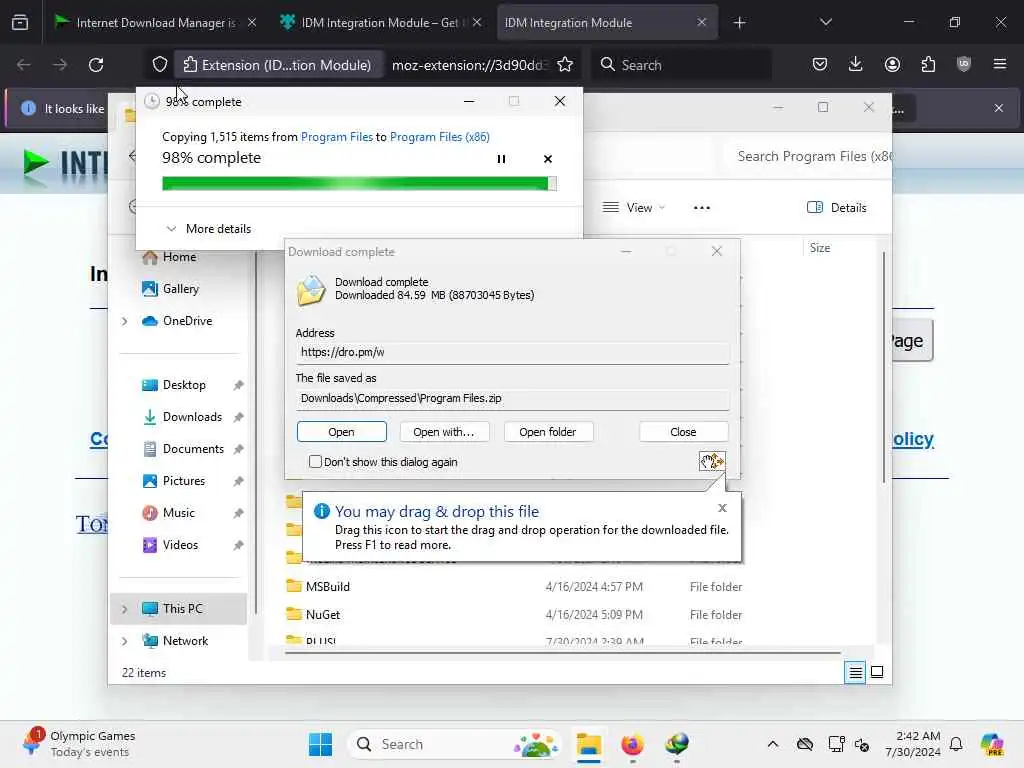
Task: Open the Firefox hamburger application menu
Action: [1000, 64]
